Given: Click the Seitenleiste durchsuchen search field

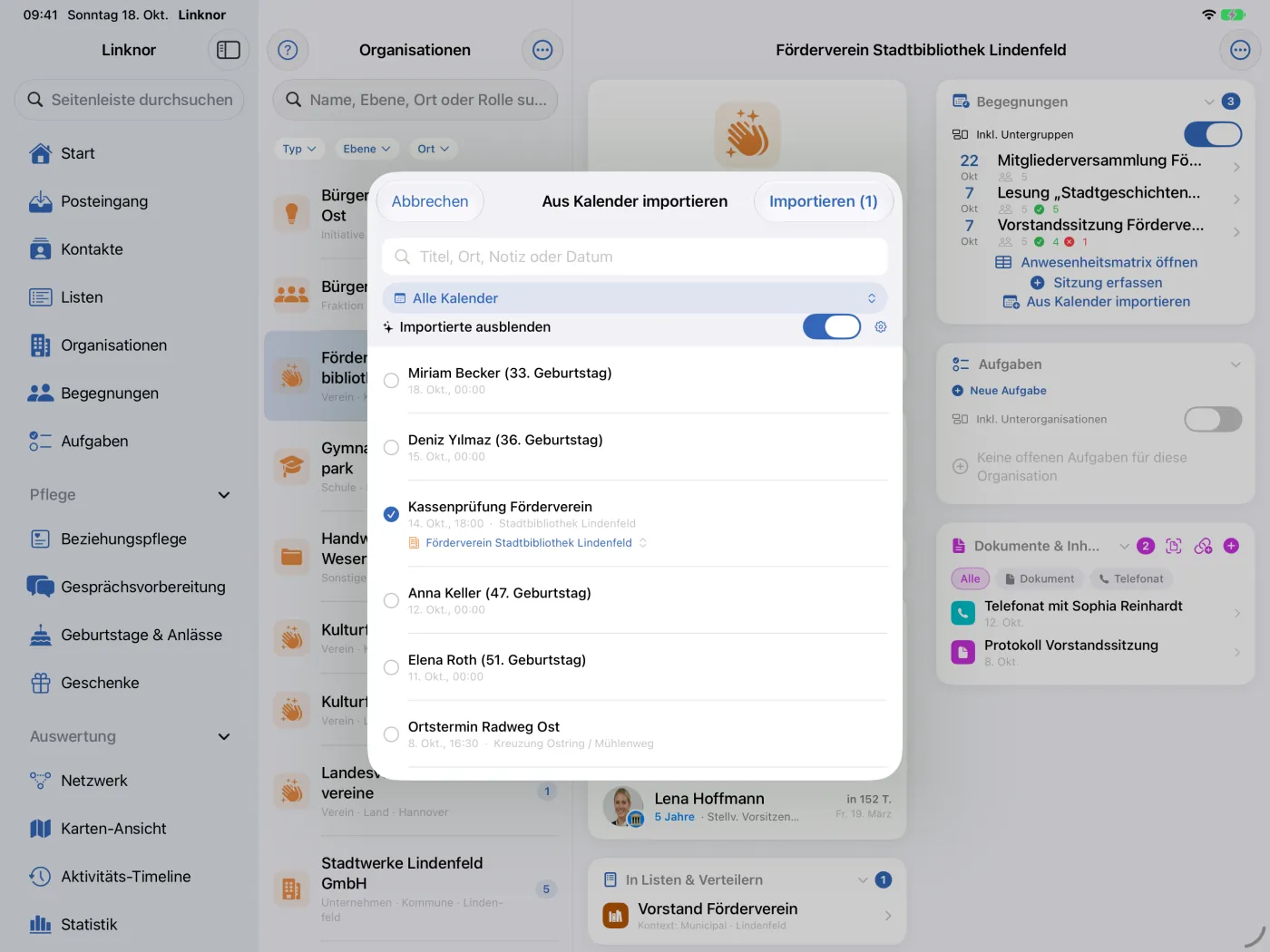Looking at the screenshot, I should coord(129,100).
